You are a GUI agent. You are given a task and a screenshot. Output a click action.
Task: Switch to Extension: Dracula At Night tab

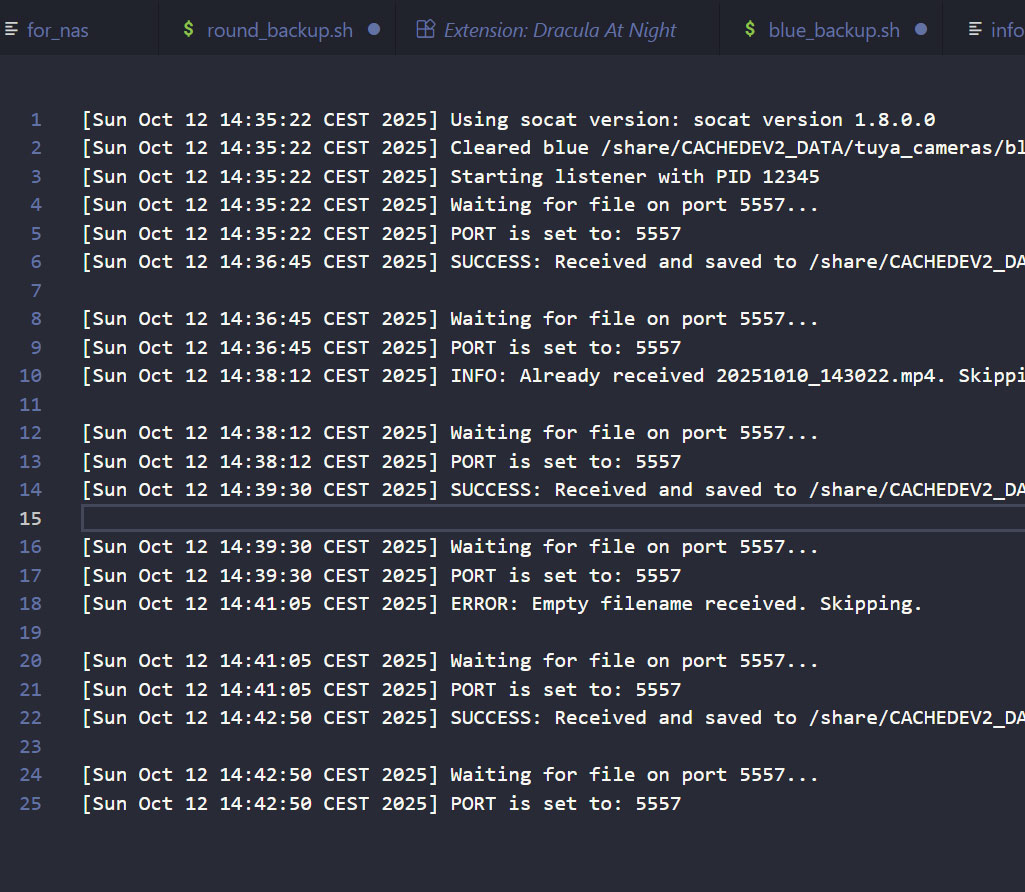tap(560, 30)
